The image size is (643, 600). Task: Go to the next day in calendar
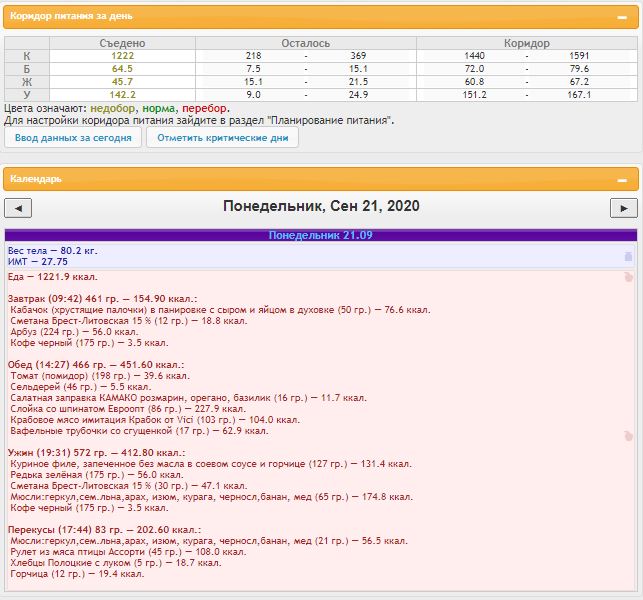624,208
